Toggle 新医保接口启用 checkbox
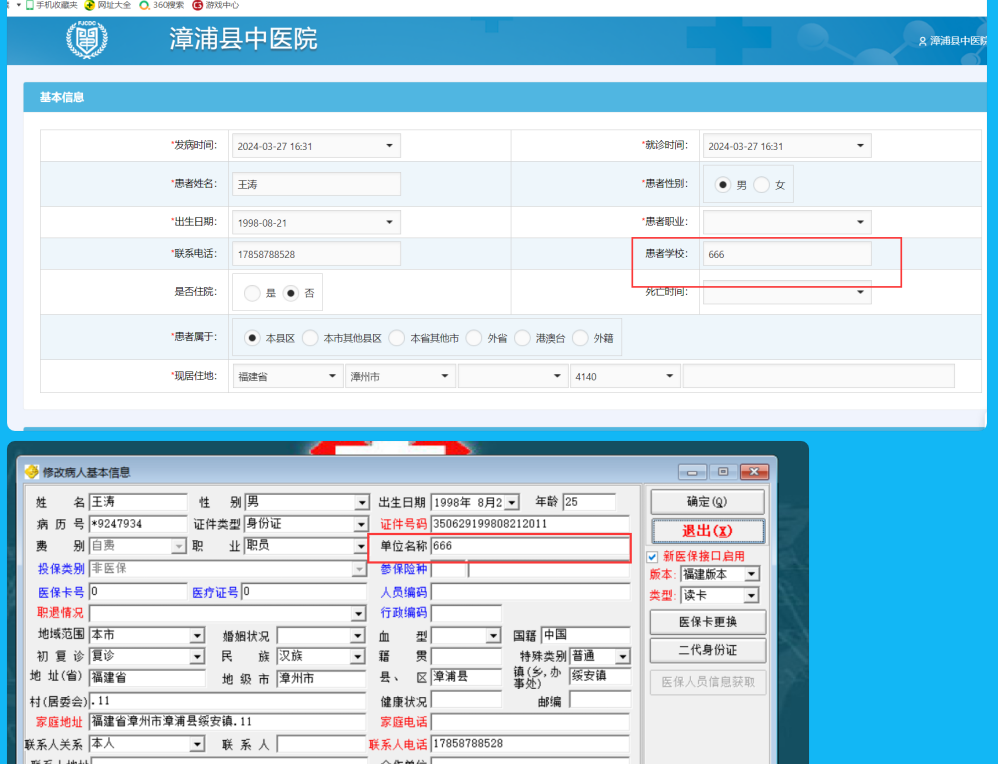The height and width of the screenshot is (764, 998). pos(652,556)
